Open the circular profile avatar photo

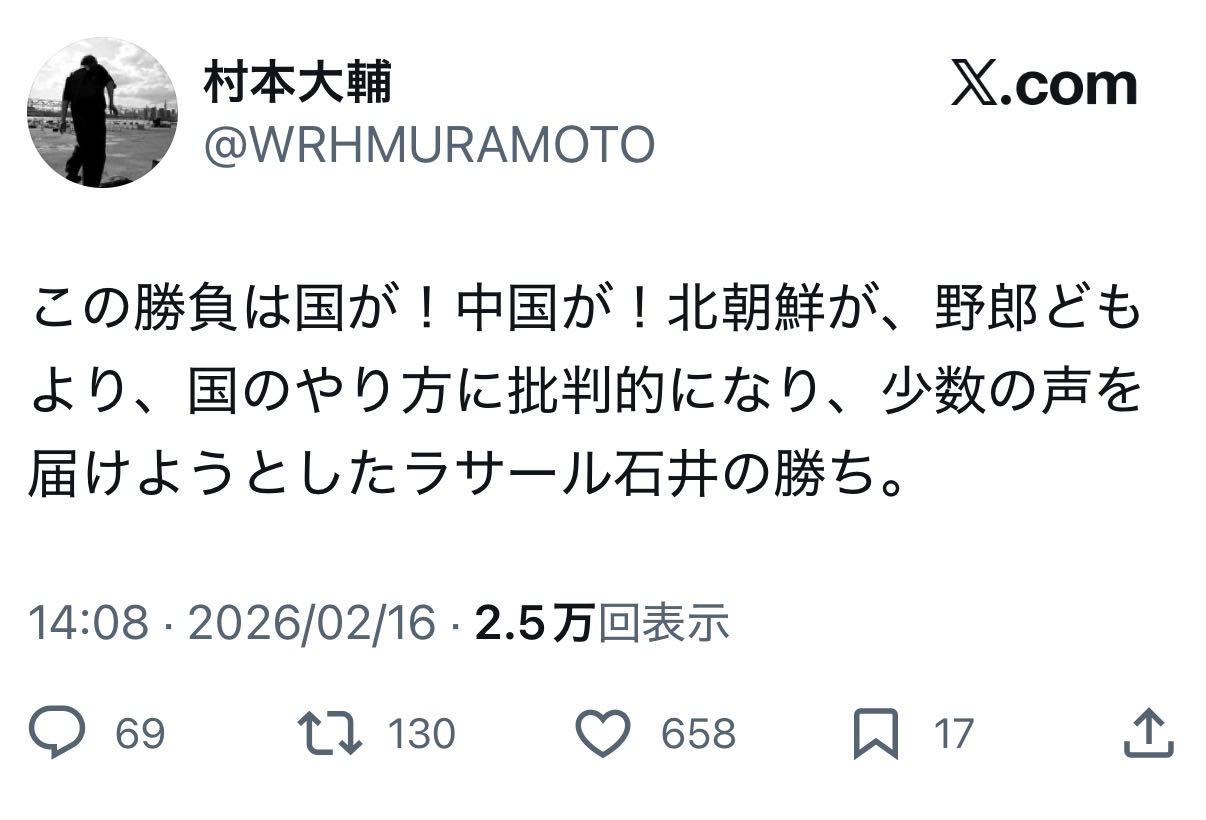pos(102,112)
